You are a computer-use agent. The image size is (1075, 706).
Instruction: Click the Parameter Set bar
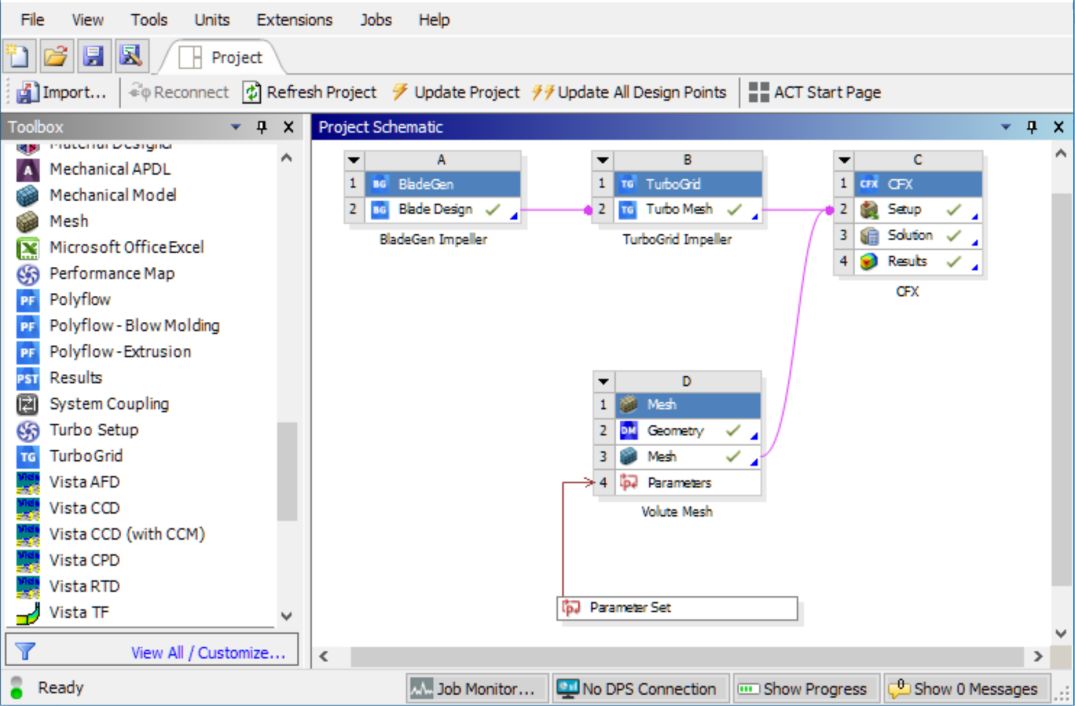coord(677,608)
